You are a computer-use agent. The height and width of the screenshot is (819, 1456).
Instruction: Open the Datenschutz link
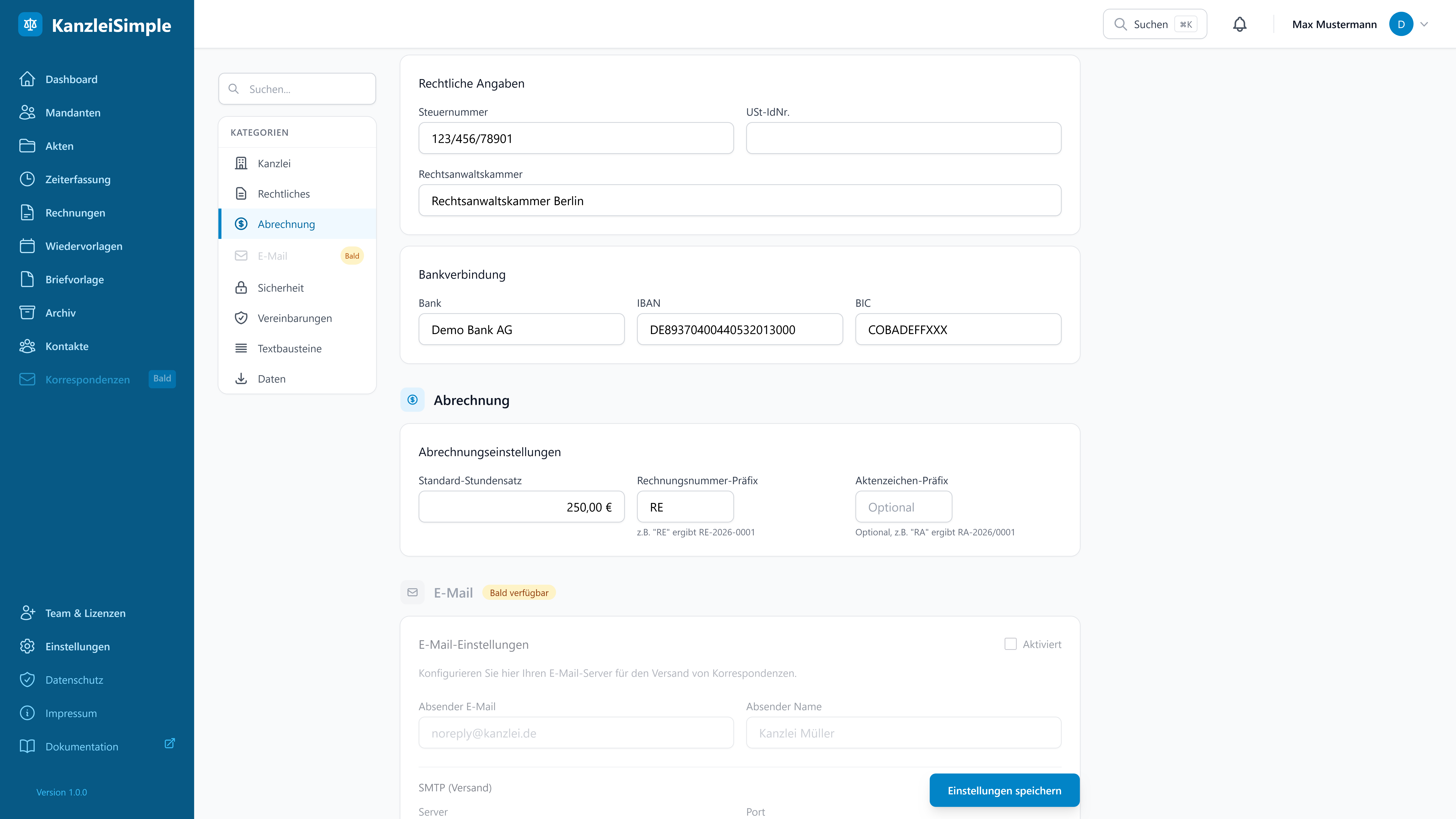click(74, 680)
